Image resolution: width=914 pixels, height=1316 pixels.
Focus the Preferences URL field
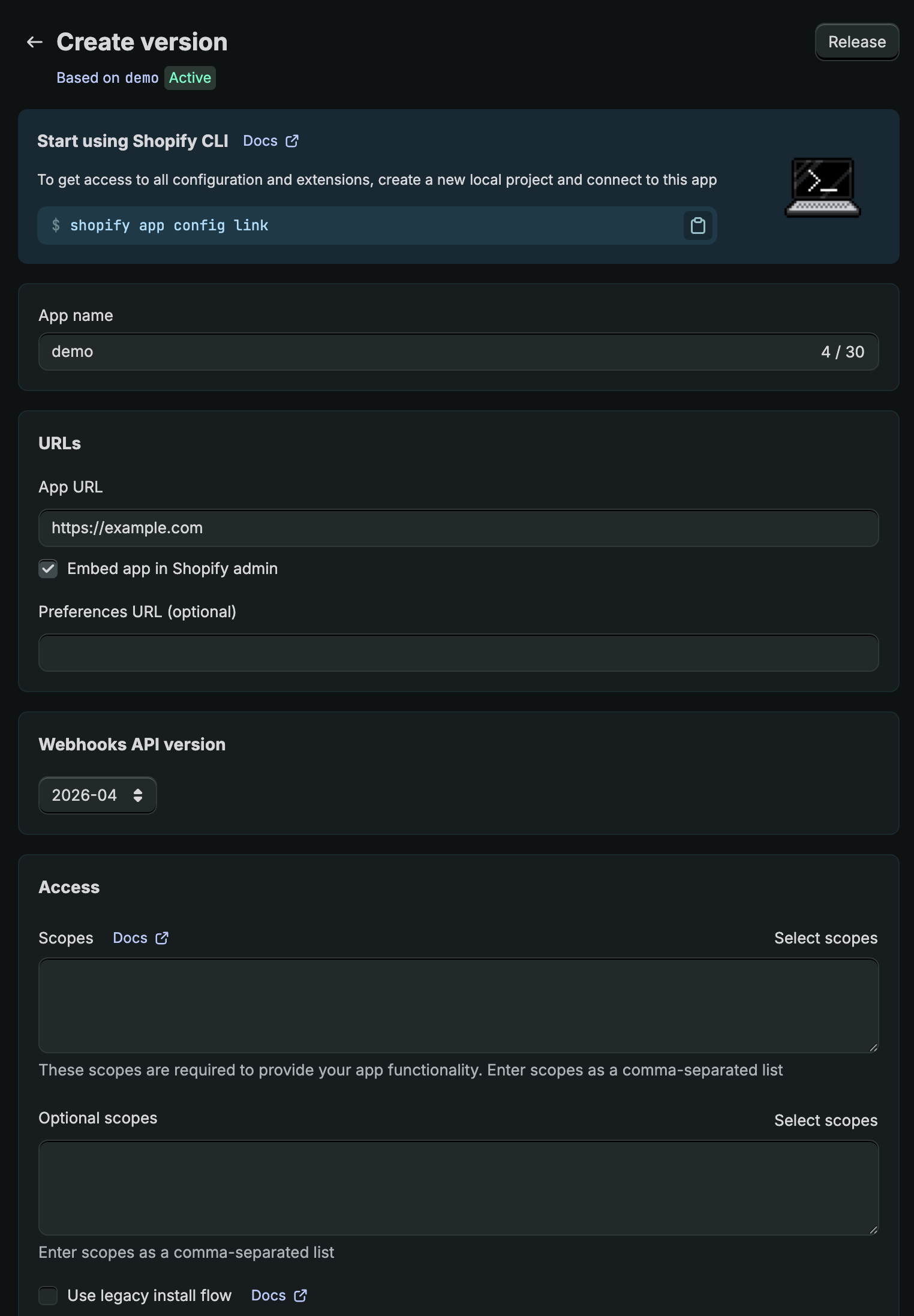459,653
